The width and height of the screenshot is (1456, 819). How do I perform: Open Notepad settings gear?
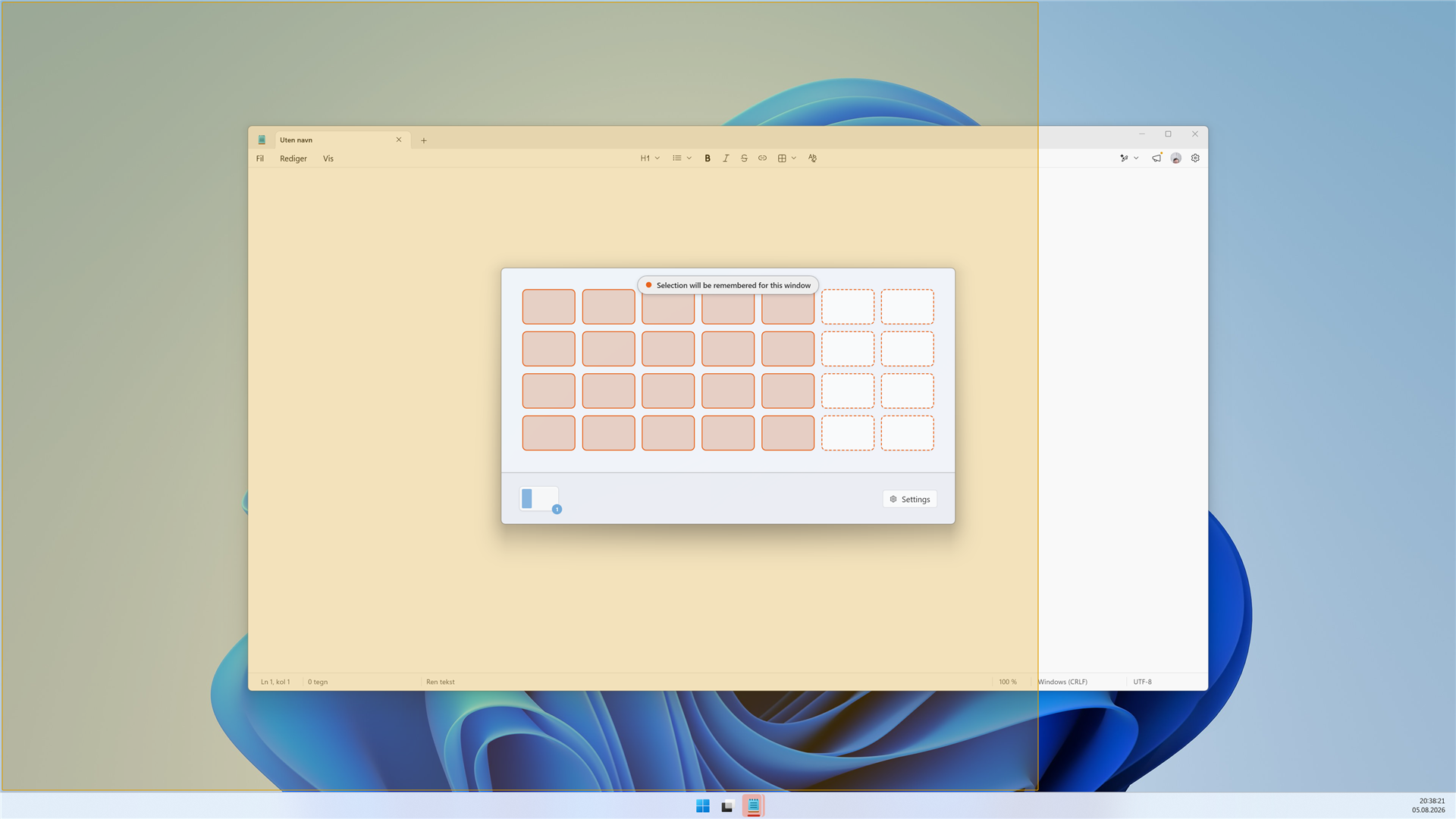tap(1195, 158)
